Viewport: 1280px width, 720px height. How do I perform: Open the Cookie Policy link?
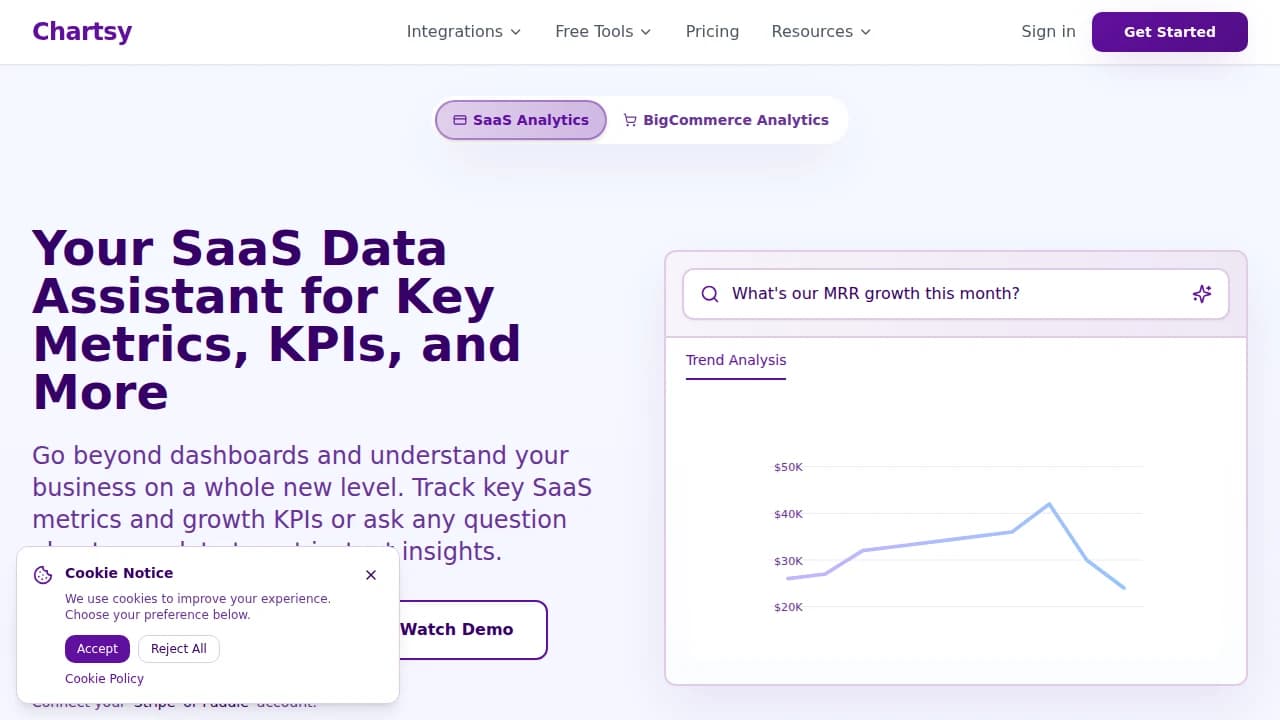click(x=104, y=678)
